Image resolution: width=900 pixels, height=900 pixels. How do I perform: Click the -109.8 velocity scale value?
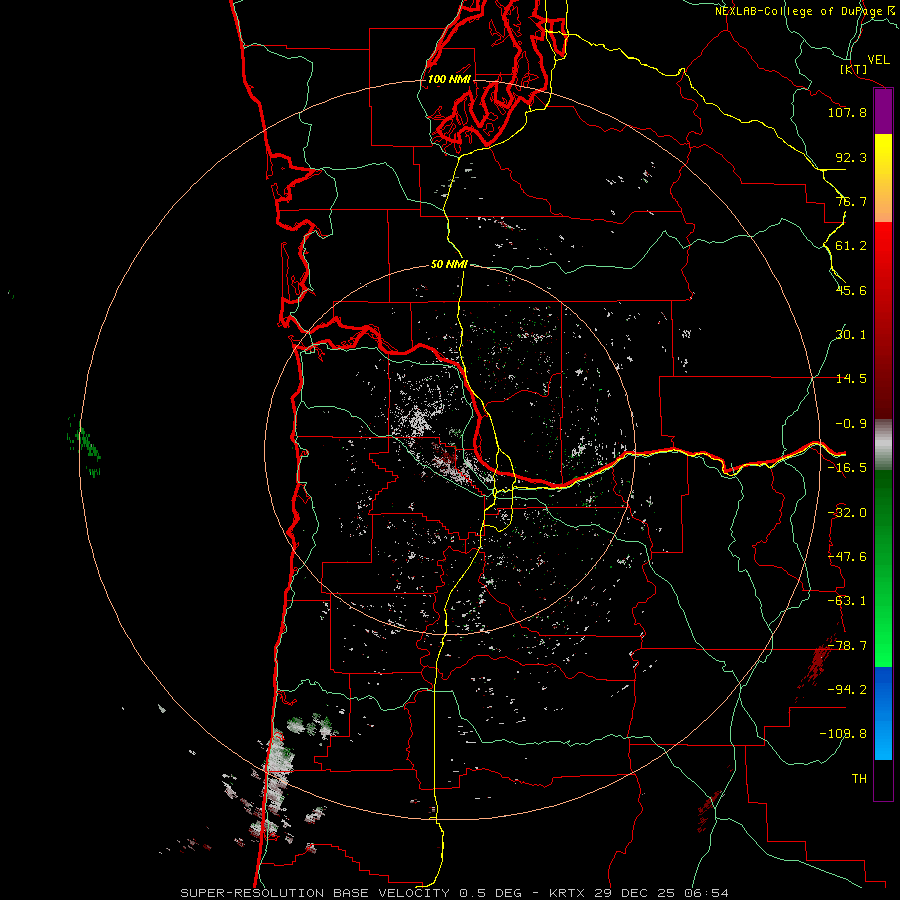(x=843, y=734)
